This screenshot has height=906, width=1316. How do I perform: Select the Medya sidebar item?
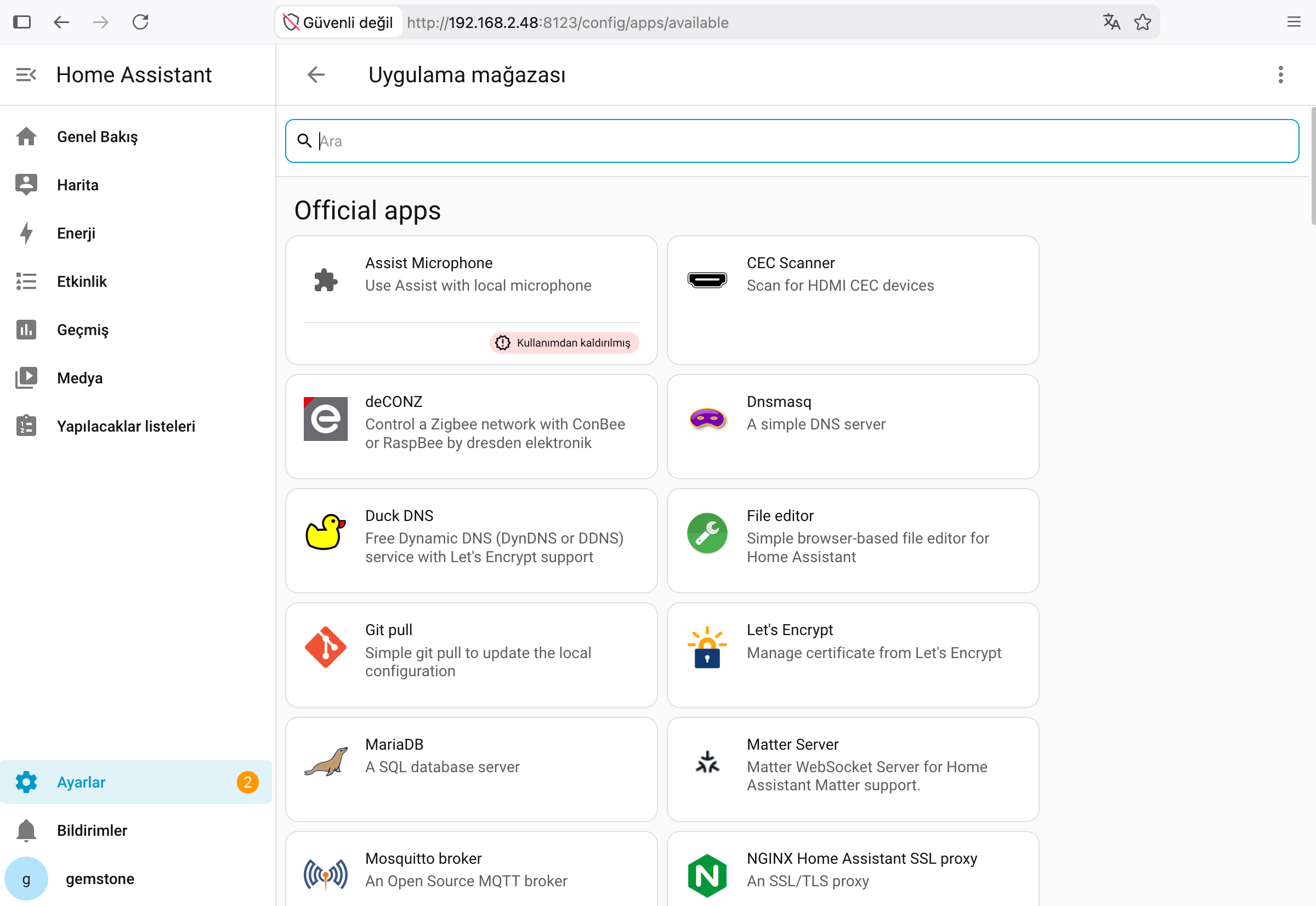coord(136,378)
